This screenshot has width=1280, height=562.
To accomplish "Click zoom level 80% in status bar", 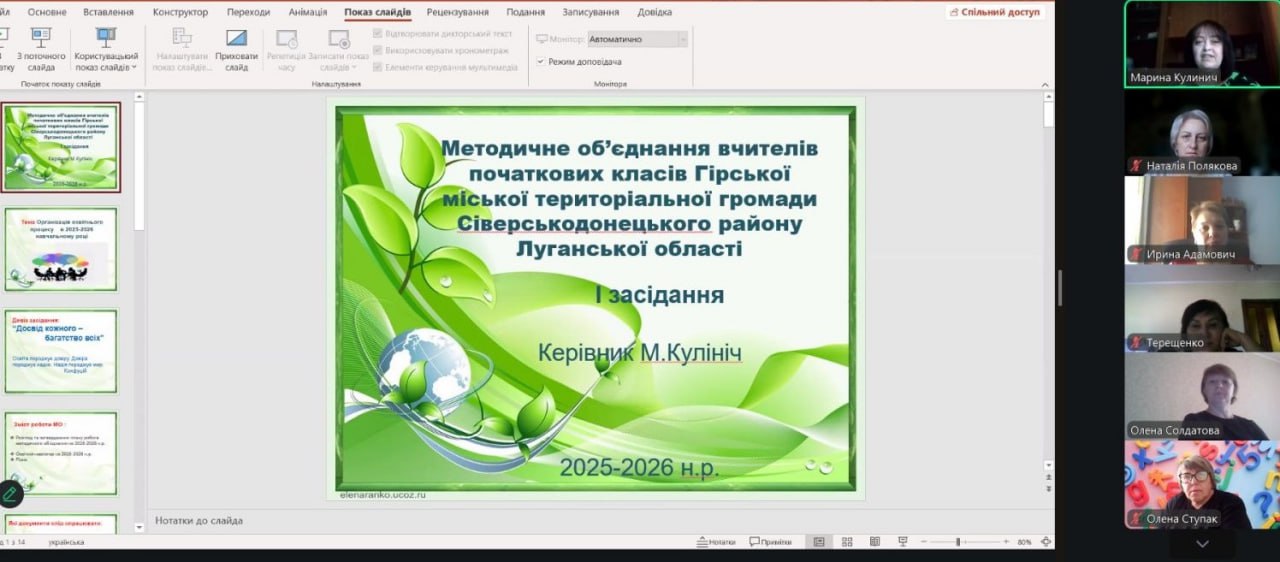I will tap(1024, 542).
